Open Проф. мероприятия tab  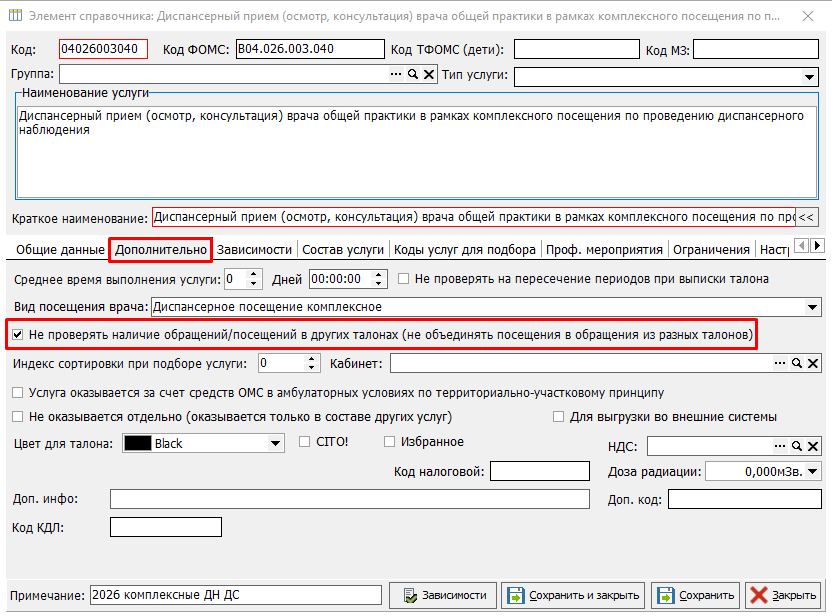[604, 250]
